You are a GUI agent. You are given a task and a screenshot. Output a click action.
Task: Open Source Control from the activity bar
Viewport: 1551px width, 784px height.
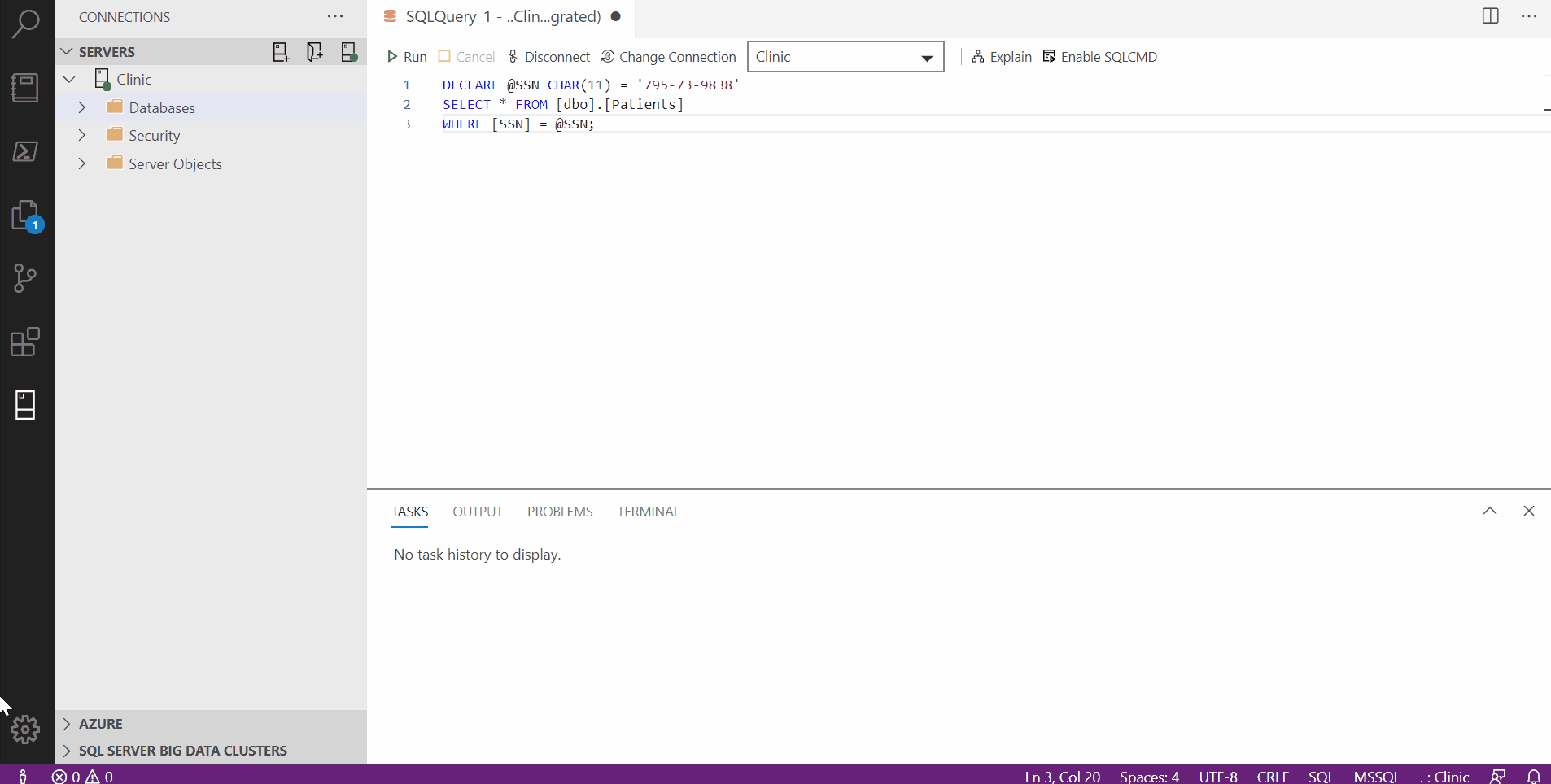tap(25, 278)
